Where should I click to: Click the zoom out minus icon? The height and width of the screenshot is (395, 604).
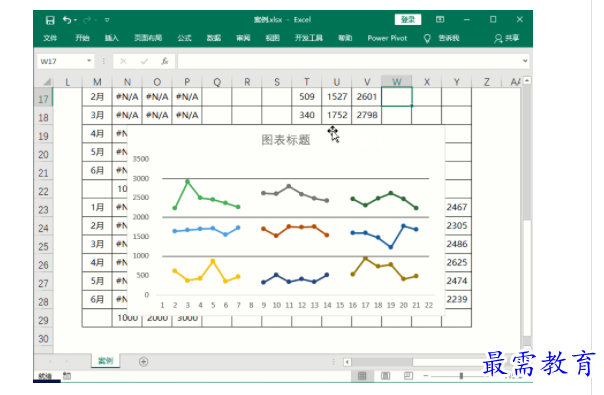426,375
